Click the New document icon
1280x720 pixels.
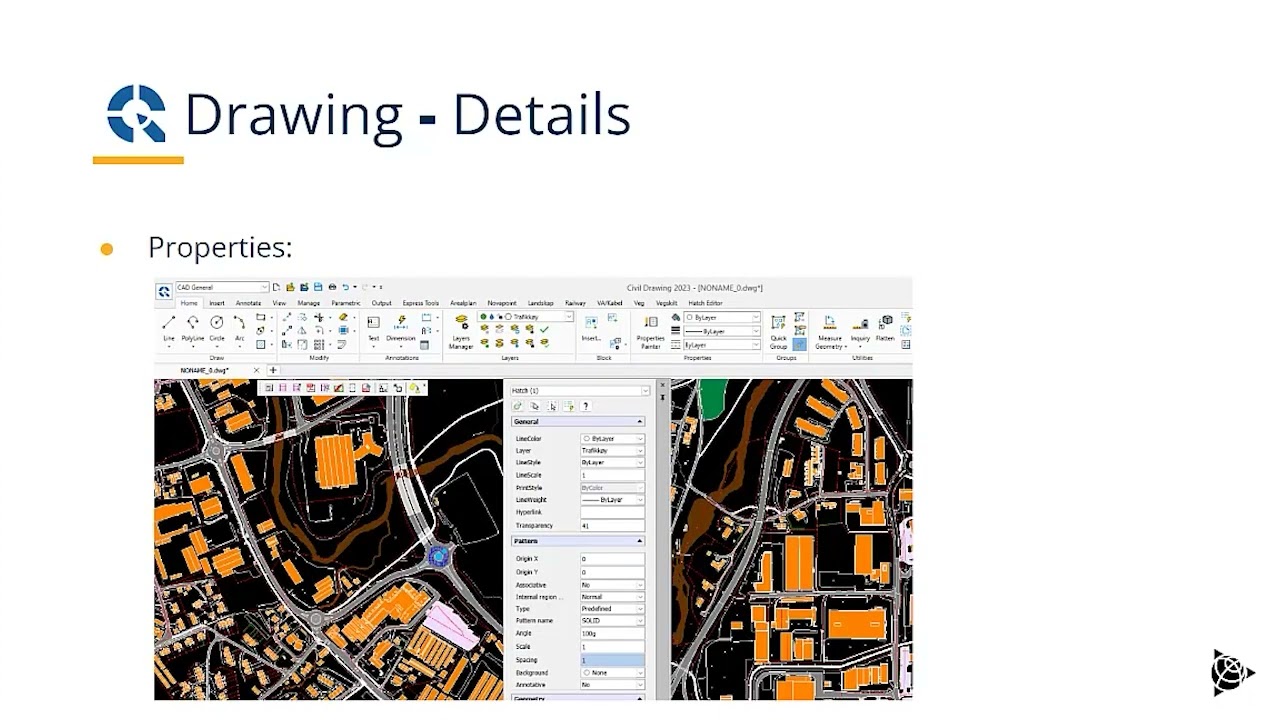click(276, 287)
